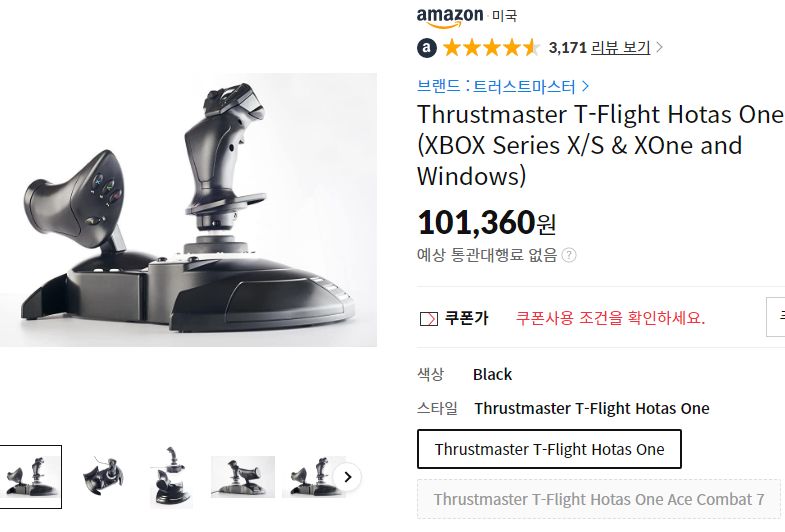
Task: Click the help question mark beside customs fee
Action: (x=569, y=255)
